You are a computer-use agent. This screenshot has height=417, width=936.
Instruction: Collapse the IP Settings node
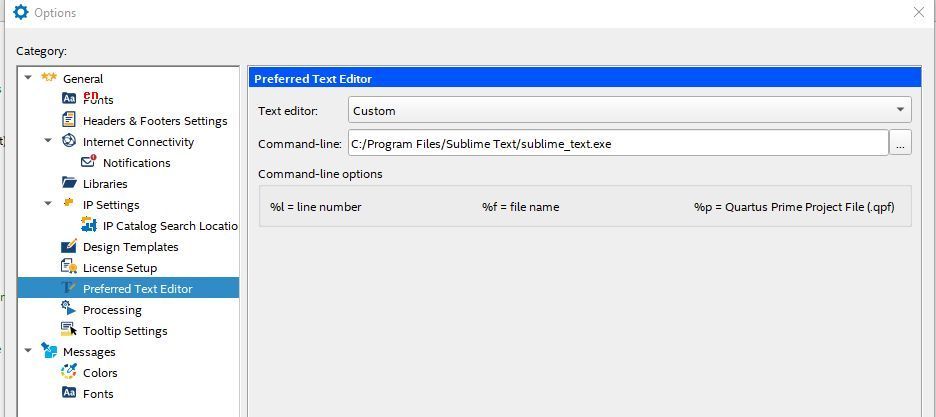tap(48, 204)
